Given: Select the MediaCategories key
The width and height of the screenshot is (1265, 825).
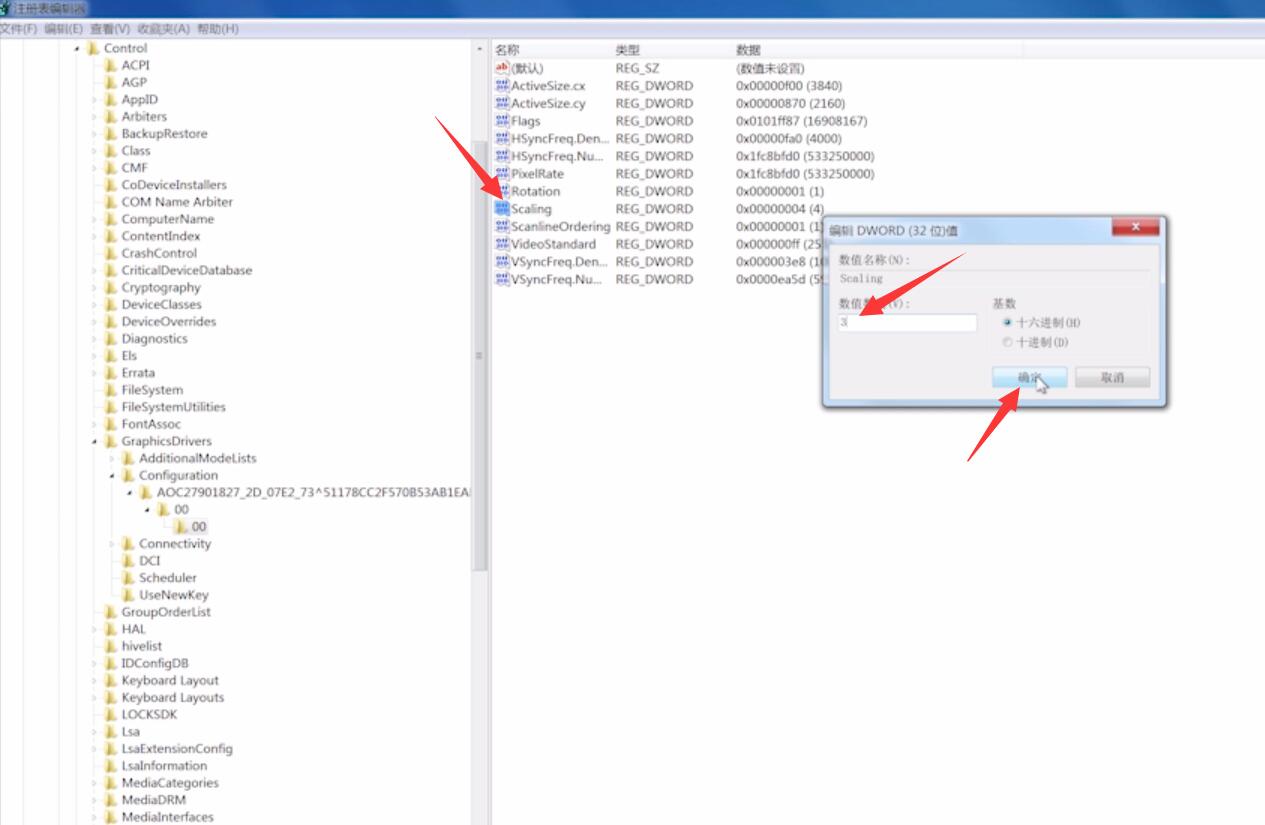Looking at the screenshot, I should point(170,783).
